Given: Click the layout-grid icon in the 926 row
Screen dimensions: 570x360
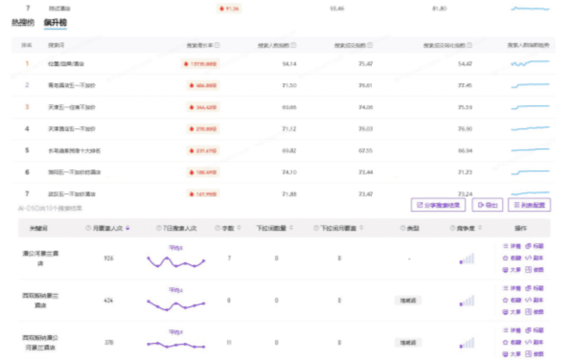Looking at the screenshot, I should pyautogui.click(x=529, y=270).
